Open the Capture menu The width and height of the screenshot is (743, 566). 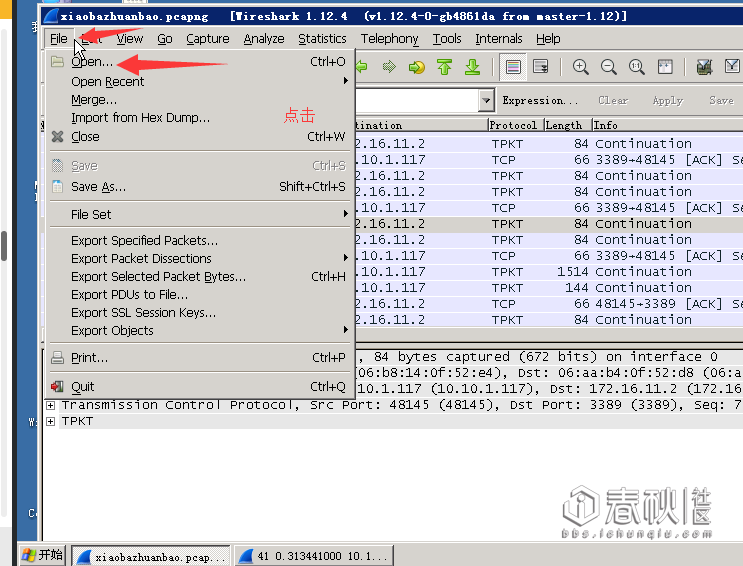208,39
